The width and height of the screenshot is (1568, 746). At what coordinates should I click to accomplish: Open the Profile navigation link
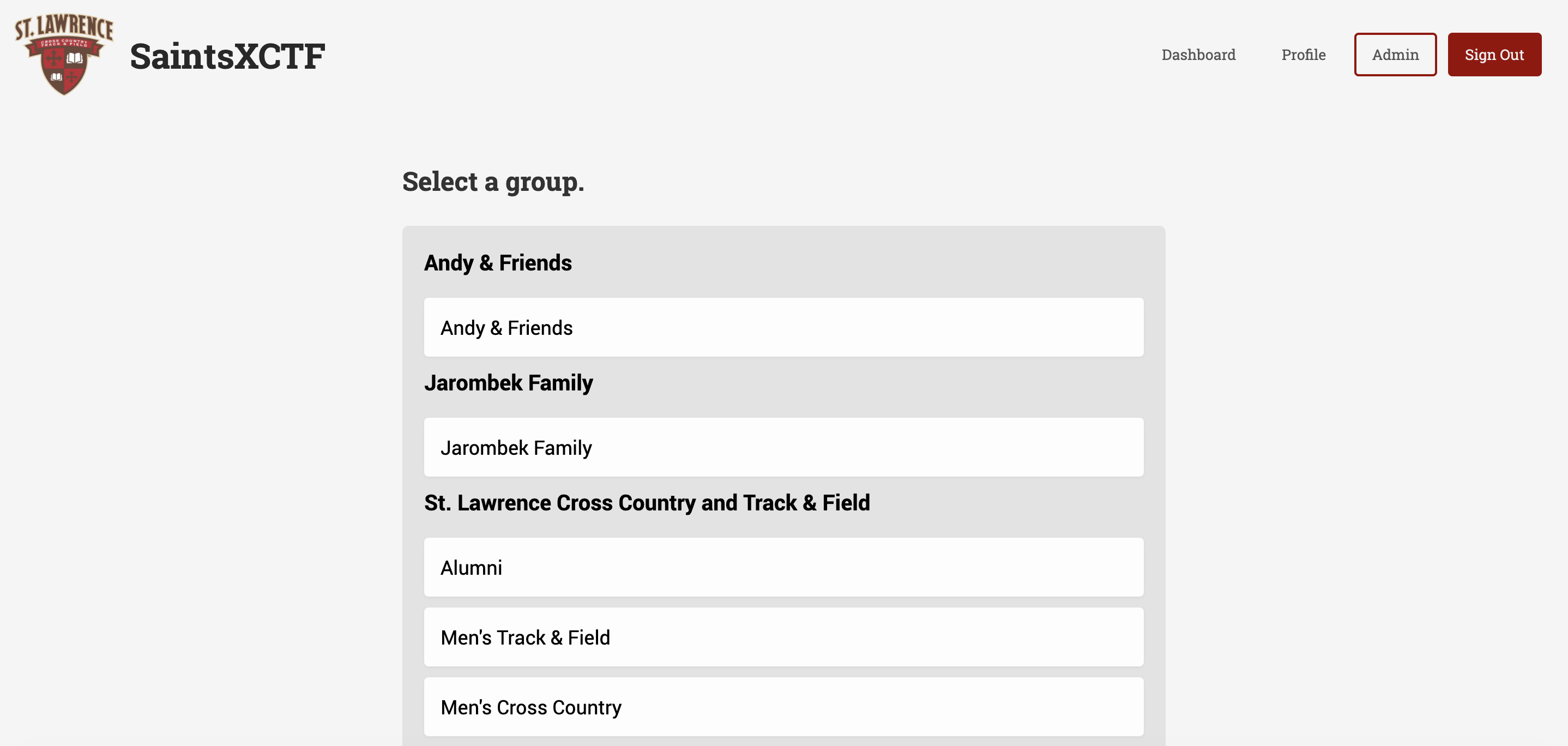pos(1303,55)
